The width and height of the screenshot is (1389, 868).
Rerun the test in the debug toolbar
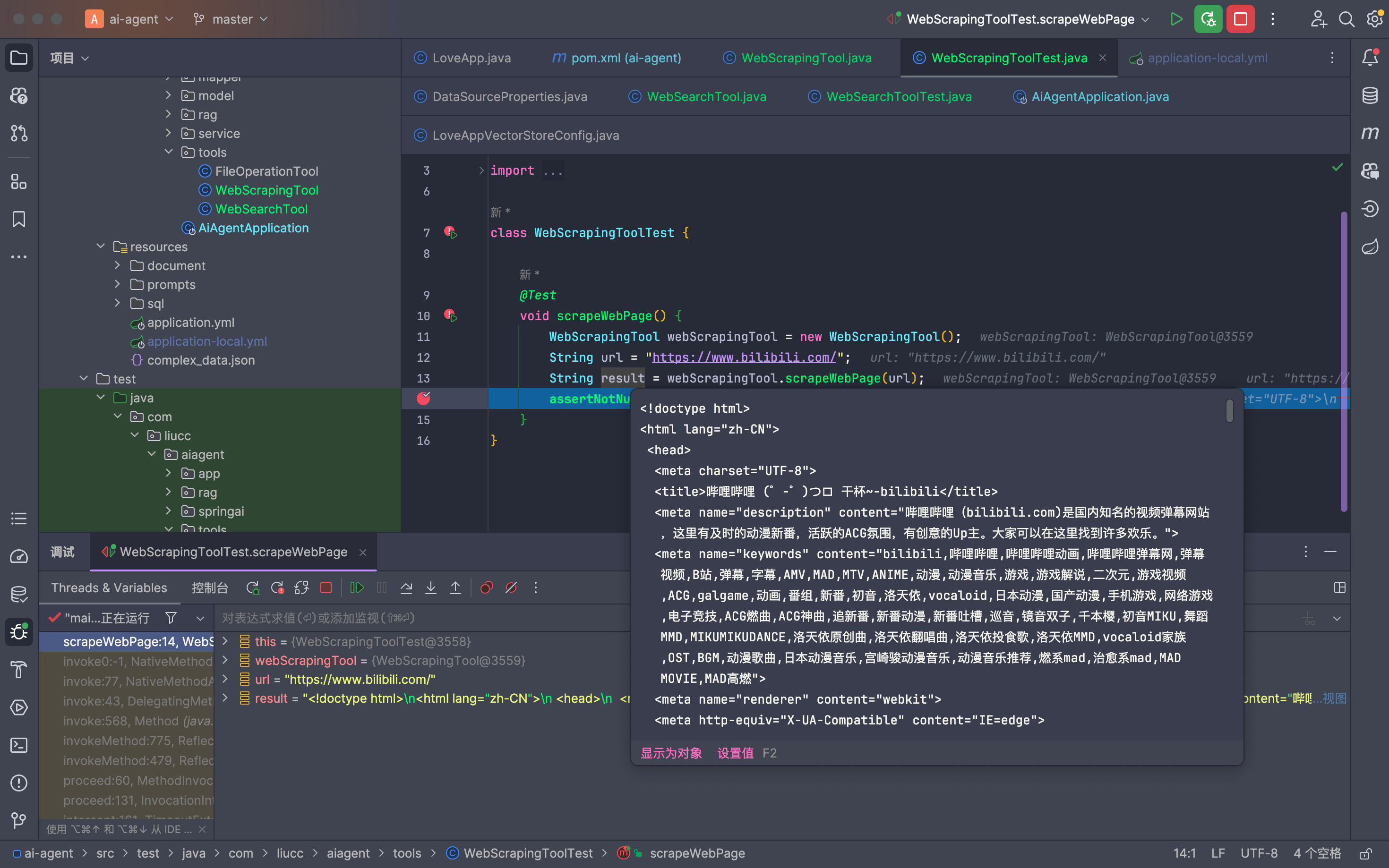tap(252, 588)
